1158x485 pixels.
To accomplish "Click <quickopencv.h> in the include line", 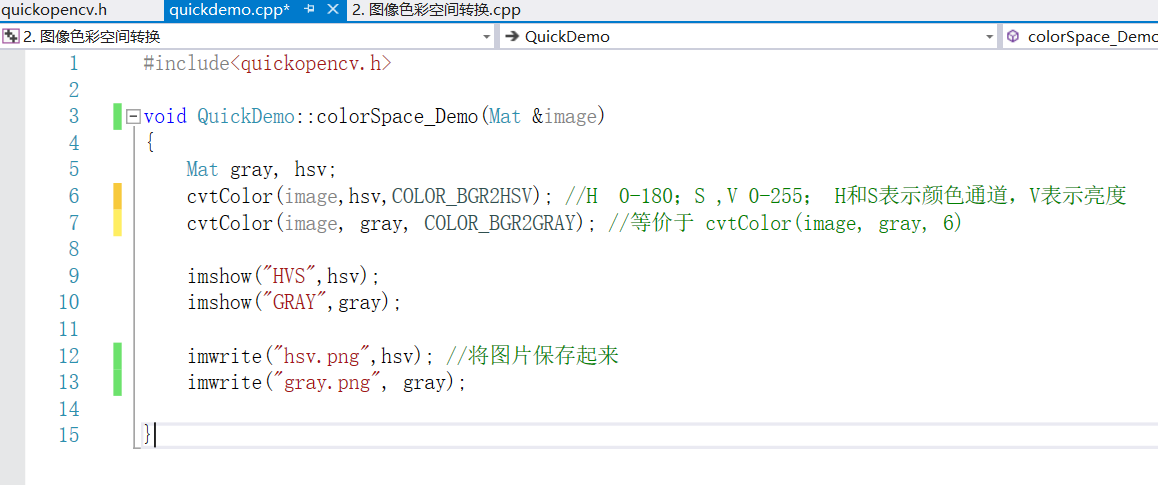I will pyautogui.click(x=311, y=63).
